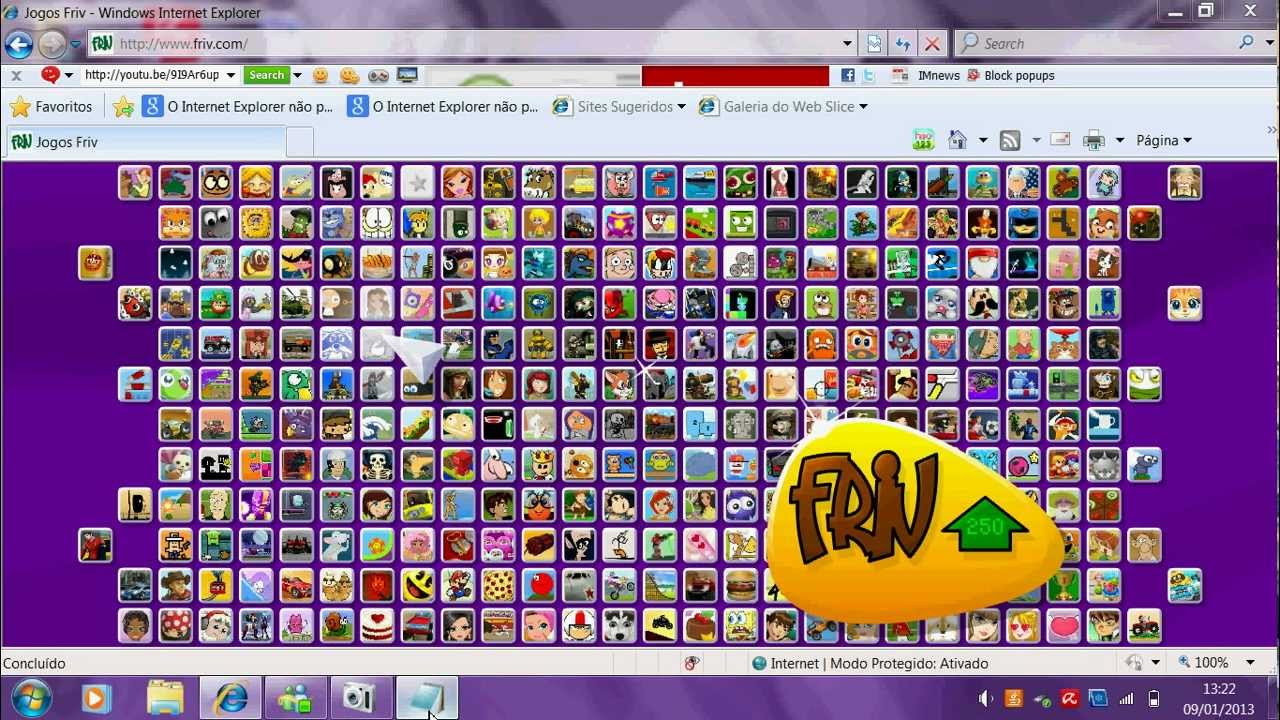Click the browser Forward button

tap(52, 44)
